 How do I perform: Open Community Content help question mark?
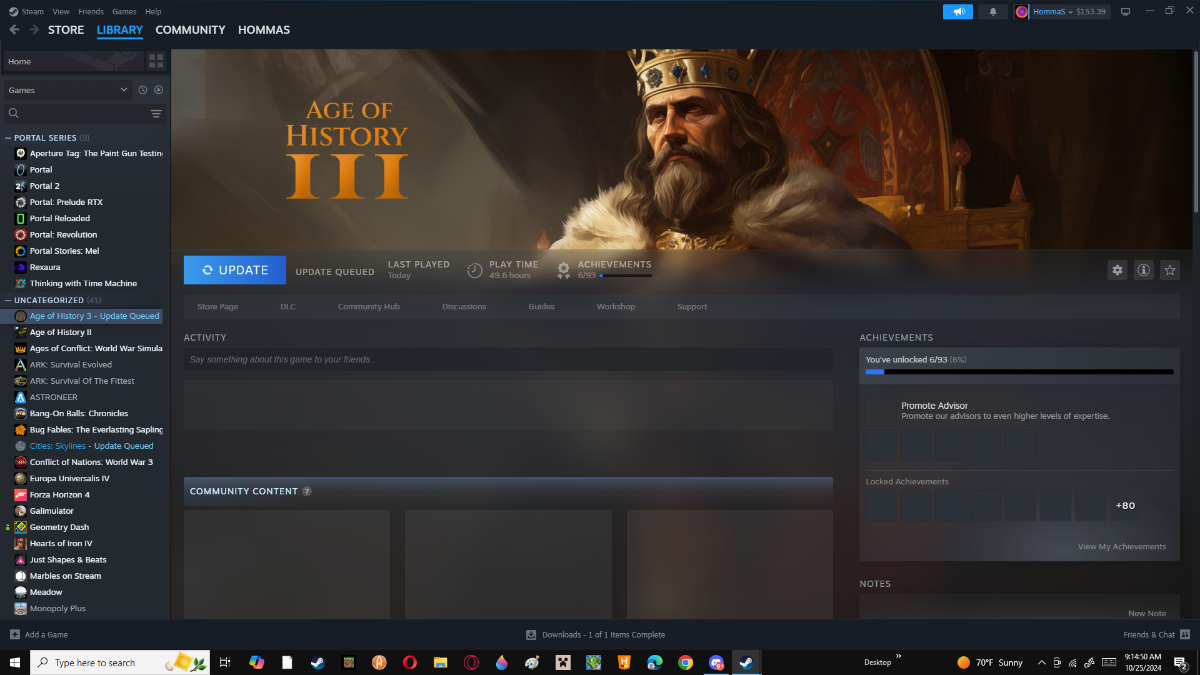click(307, 491)
